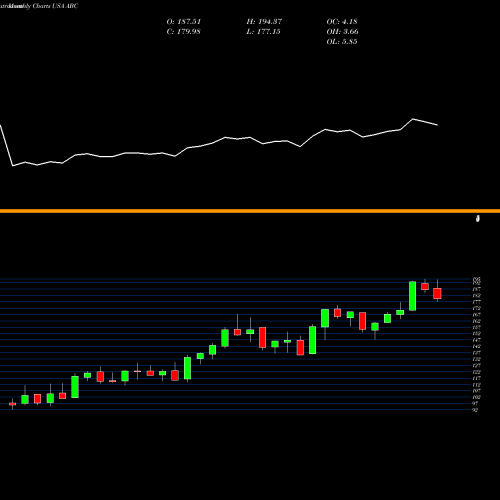Click the 172 price axis label
Viewport: 500px width, 500px height.
476,308
